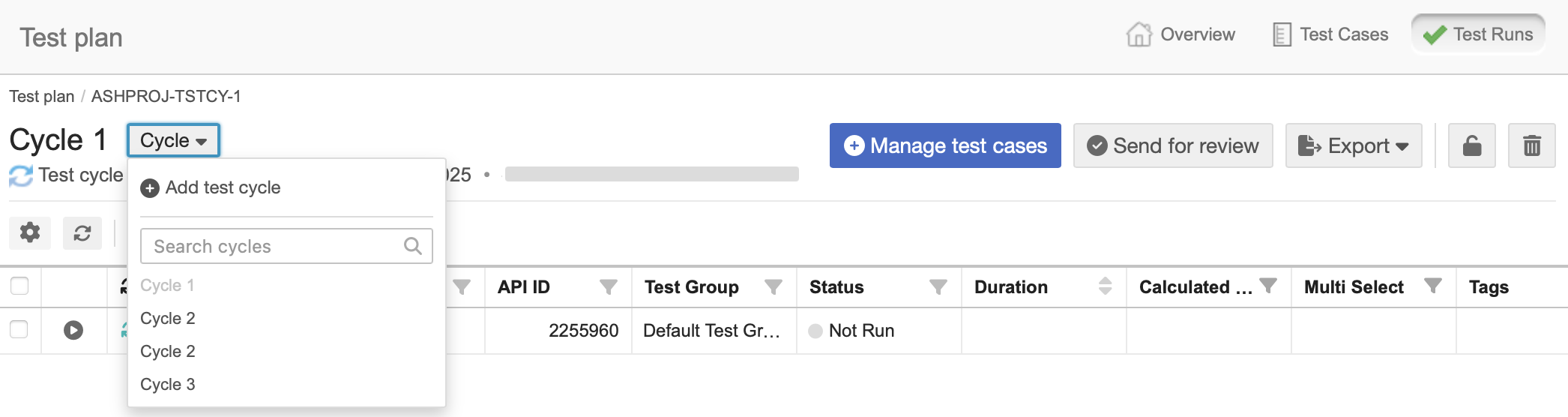Click the Cycle 1 page title
The width and height of the screenshot is (1568, 417).
(58, 140)
